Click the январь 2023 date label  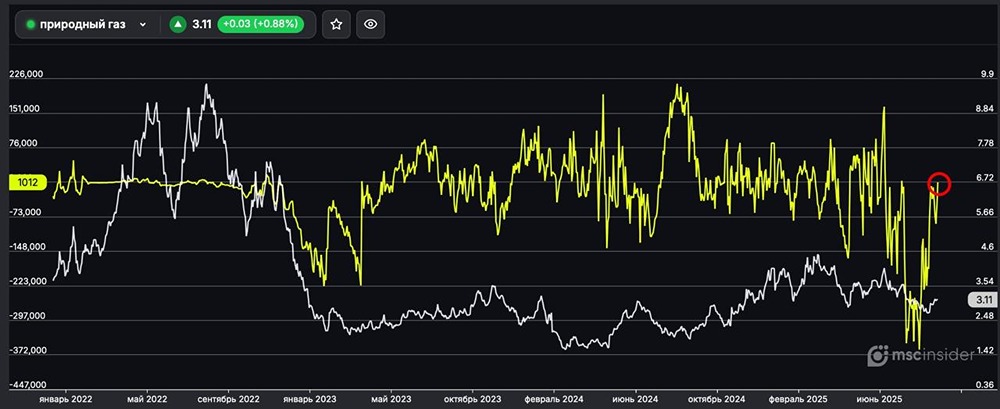309,399
